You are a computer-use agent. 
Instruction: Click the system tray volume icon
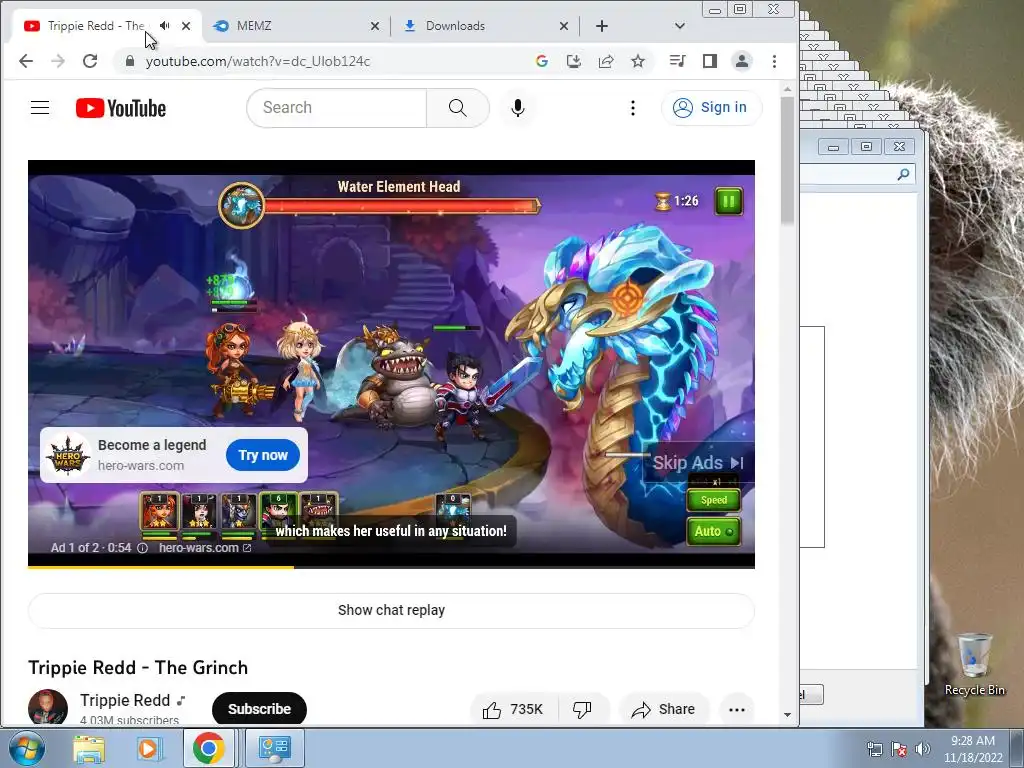[x=923, y=749]
